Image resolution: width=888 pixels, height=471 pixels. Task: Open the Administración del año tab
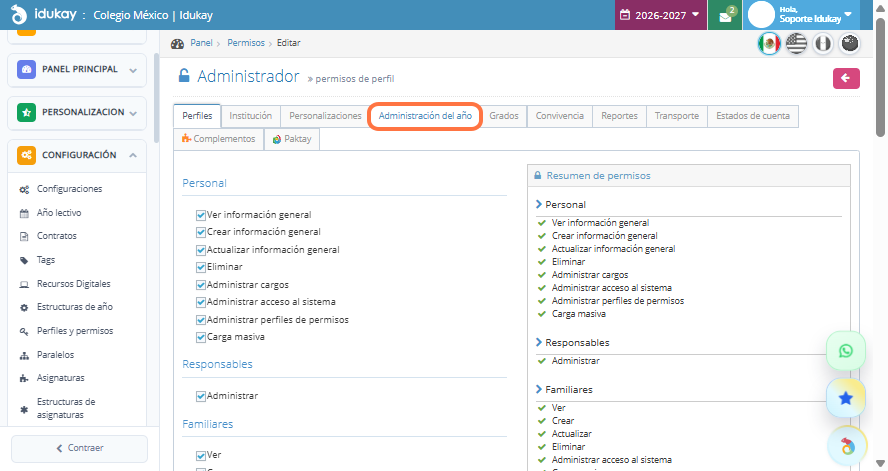(425, 116)
